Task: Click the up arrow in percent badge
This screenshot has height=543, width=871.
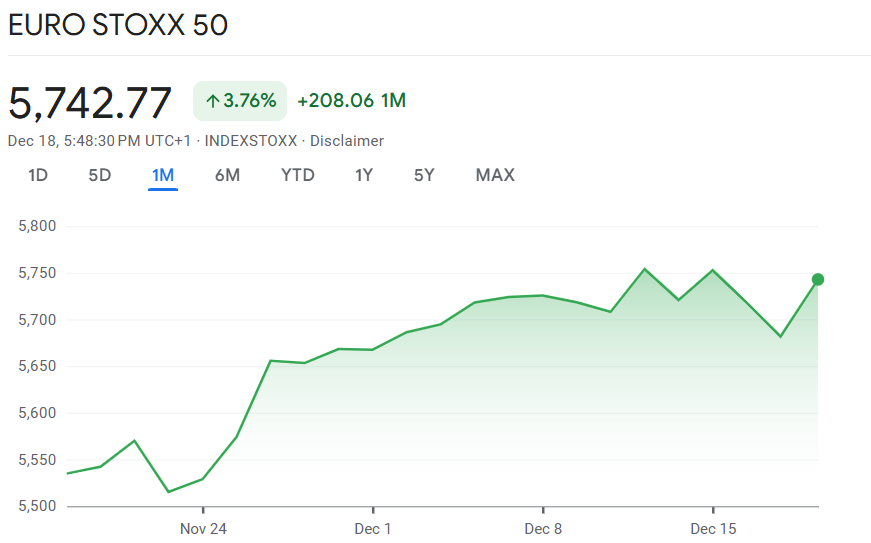Action: (x=212, y=101)
